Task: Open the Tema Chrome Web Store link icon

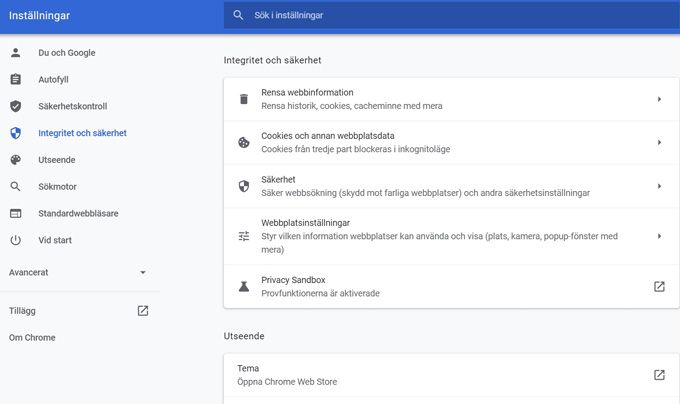Action: (659, 375)
